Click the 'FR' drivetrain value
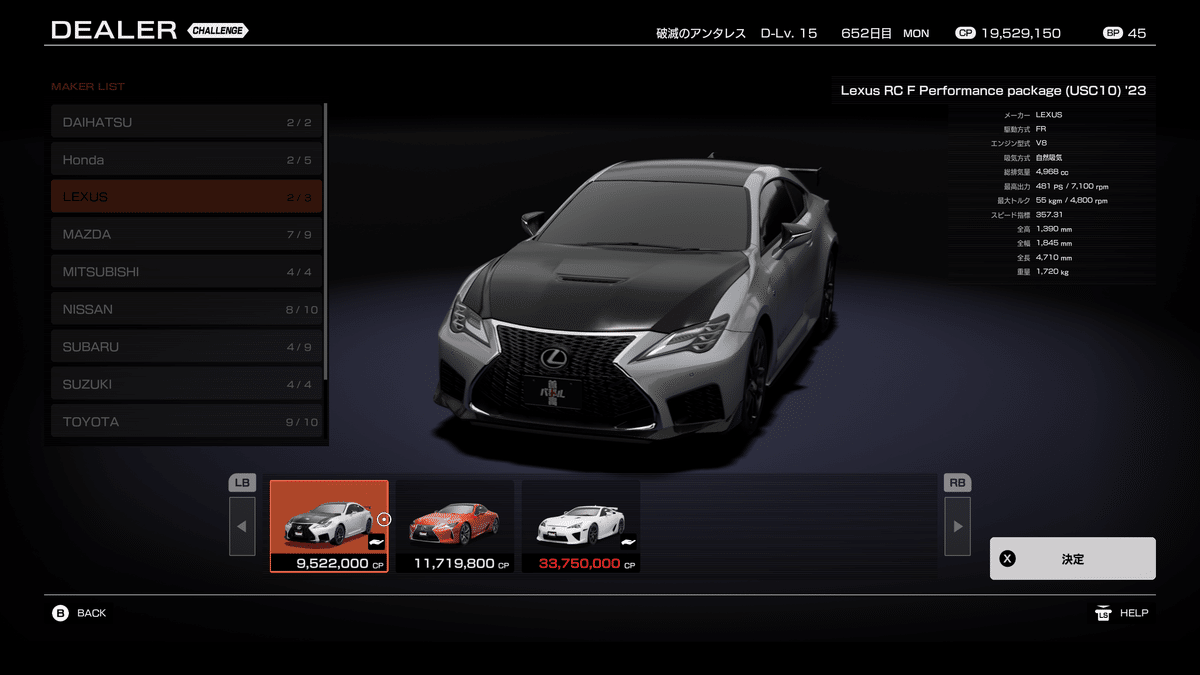Viewport: 1200px width, 675px height. click(1041, 129)
